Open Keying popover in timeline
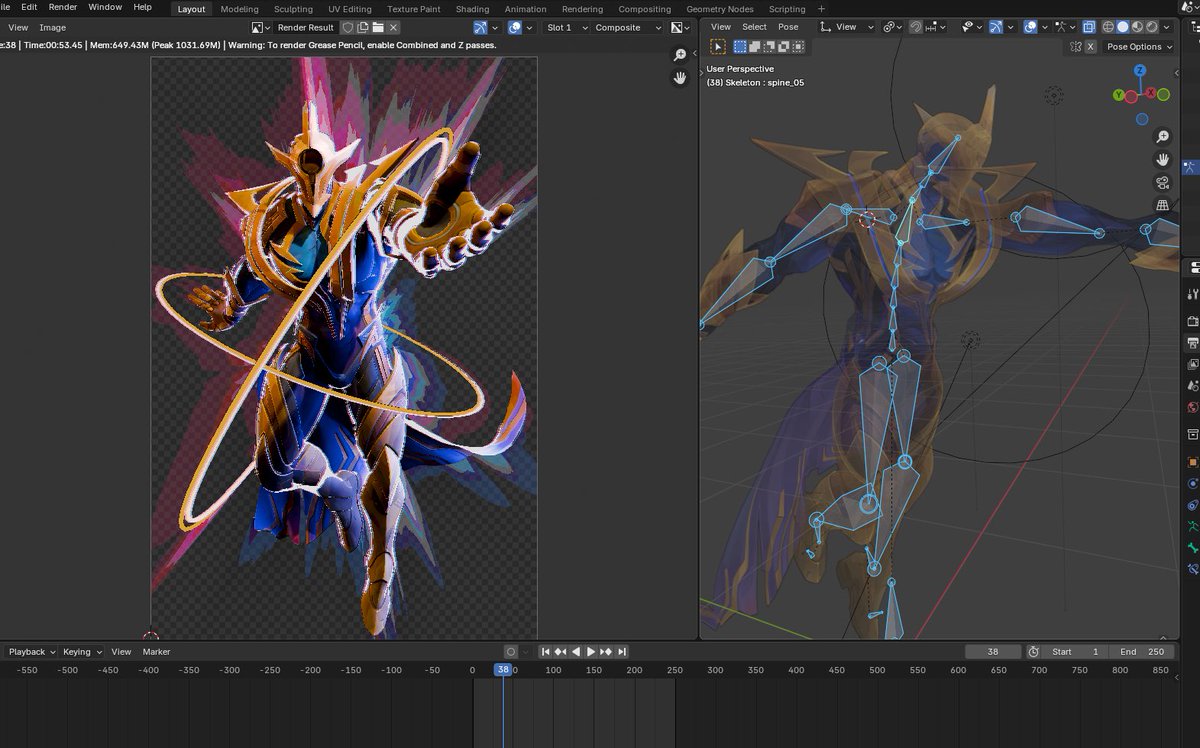The width and height of the screenshot is (1200, 748). [81, 652]
